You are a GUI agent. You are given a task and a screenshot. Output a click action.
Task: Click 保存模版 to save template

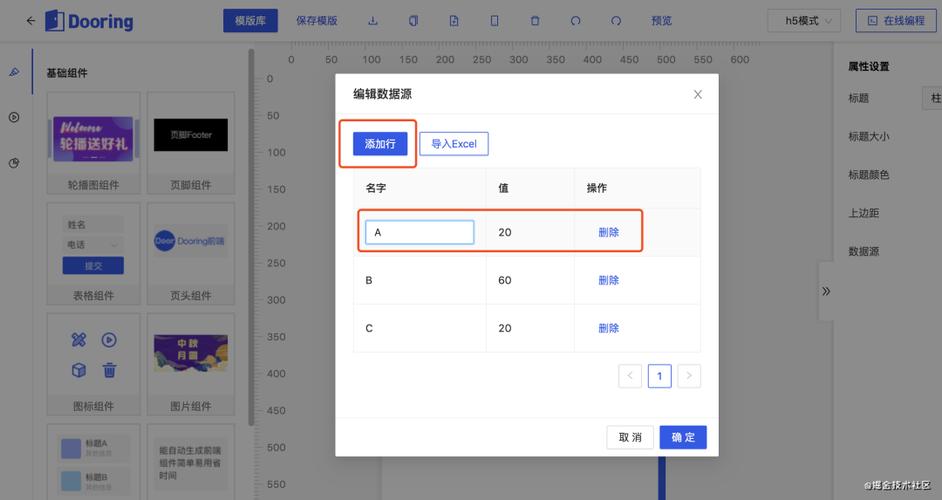tap(317, 21)
